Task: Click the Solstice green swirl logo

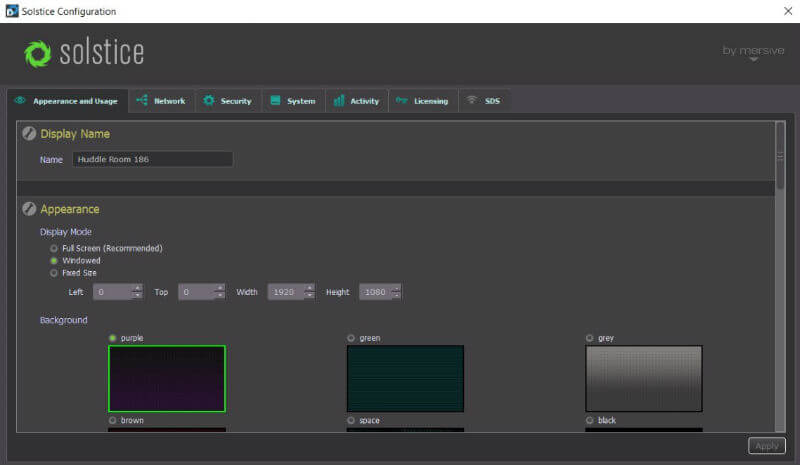Action: coord(38,54)
